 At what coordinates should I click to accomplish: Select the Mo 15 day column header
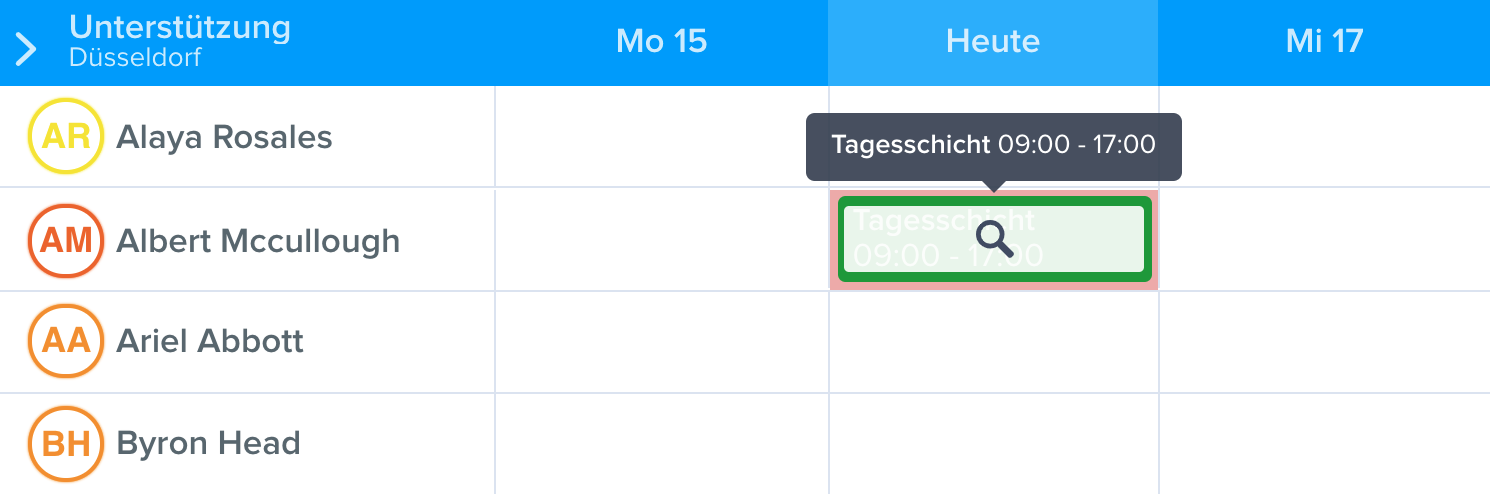point(662,42)
